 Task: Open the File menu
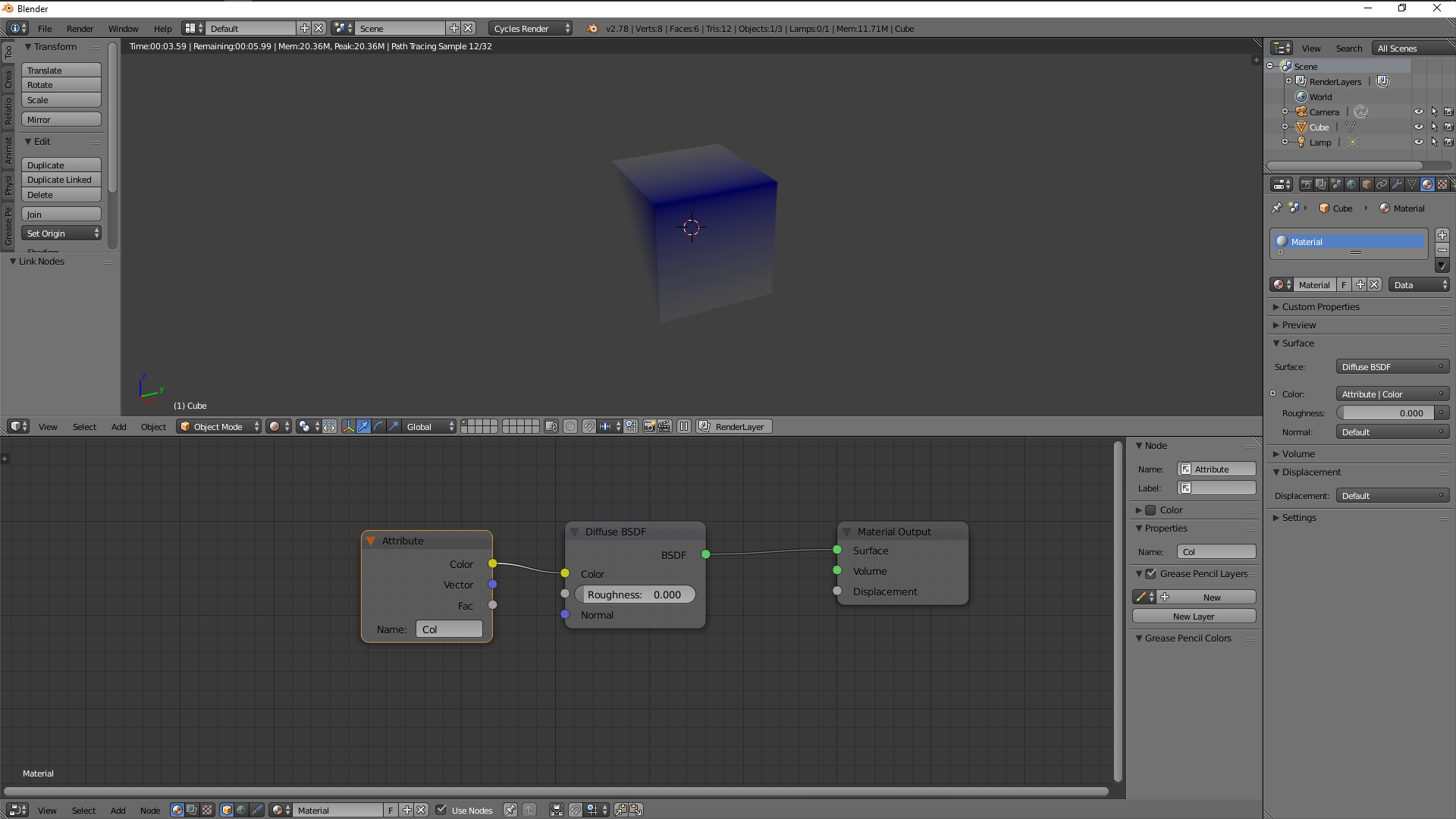point(45,28)
